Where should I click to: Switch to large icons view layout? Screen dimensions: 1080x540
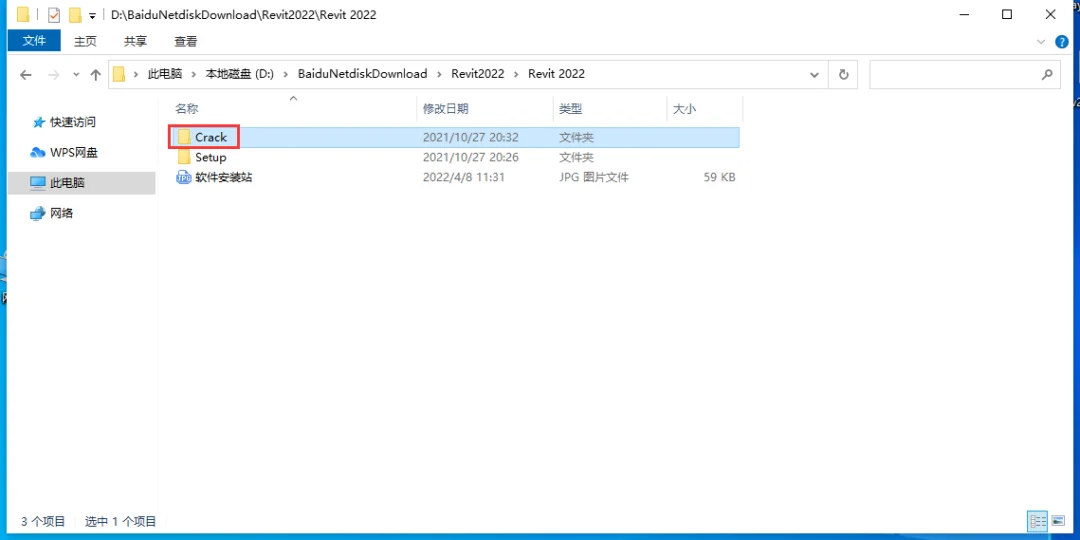[x=1058, y=521]
